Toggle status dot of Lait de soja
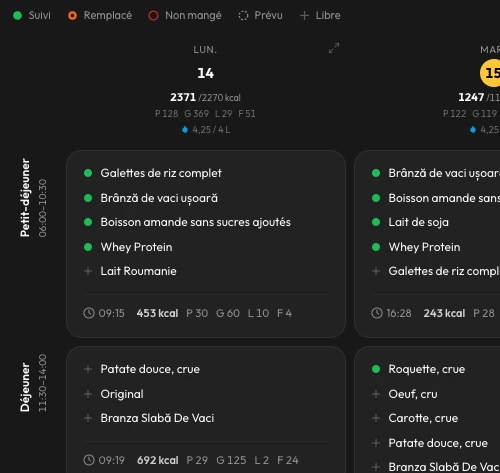Image resolution: width=500 pixels, height=473 pixels. coord(376,222)
